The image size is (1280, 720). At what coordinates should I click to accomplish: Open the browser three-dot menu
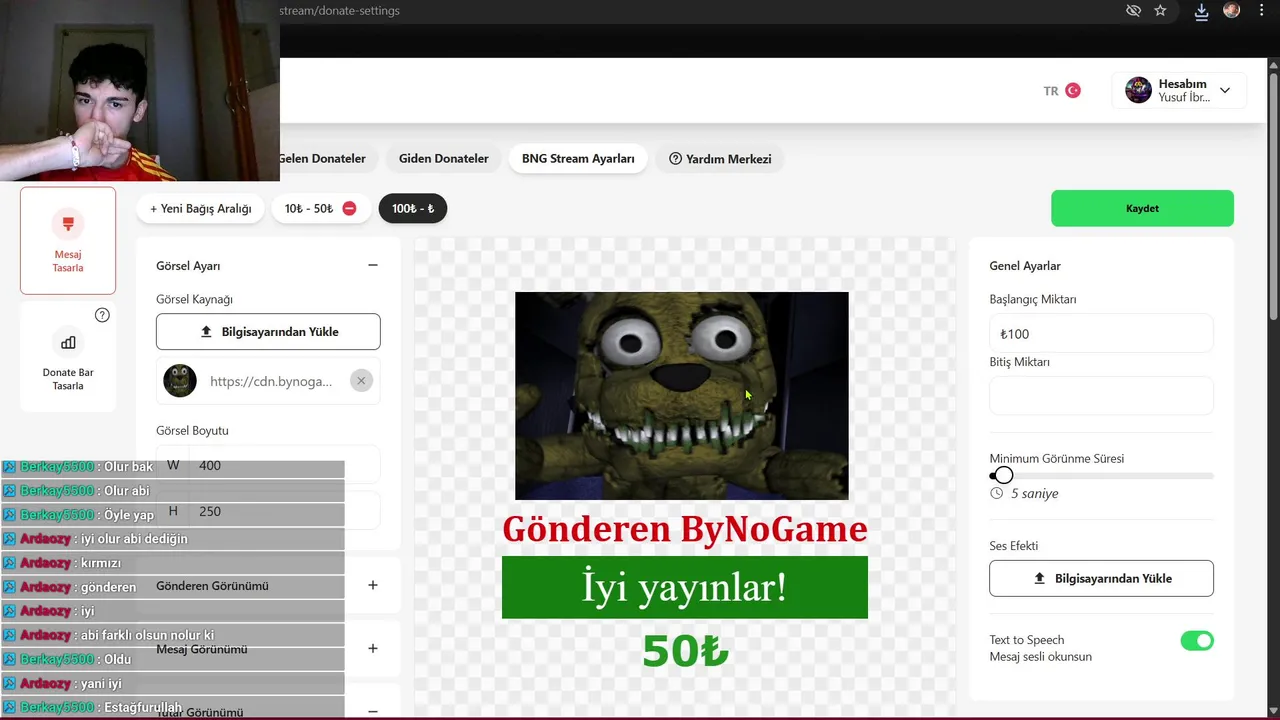[x=1261, y=10]
